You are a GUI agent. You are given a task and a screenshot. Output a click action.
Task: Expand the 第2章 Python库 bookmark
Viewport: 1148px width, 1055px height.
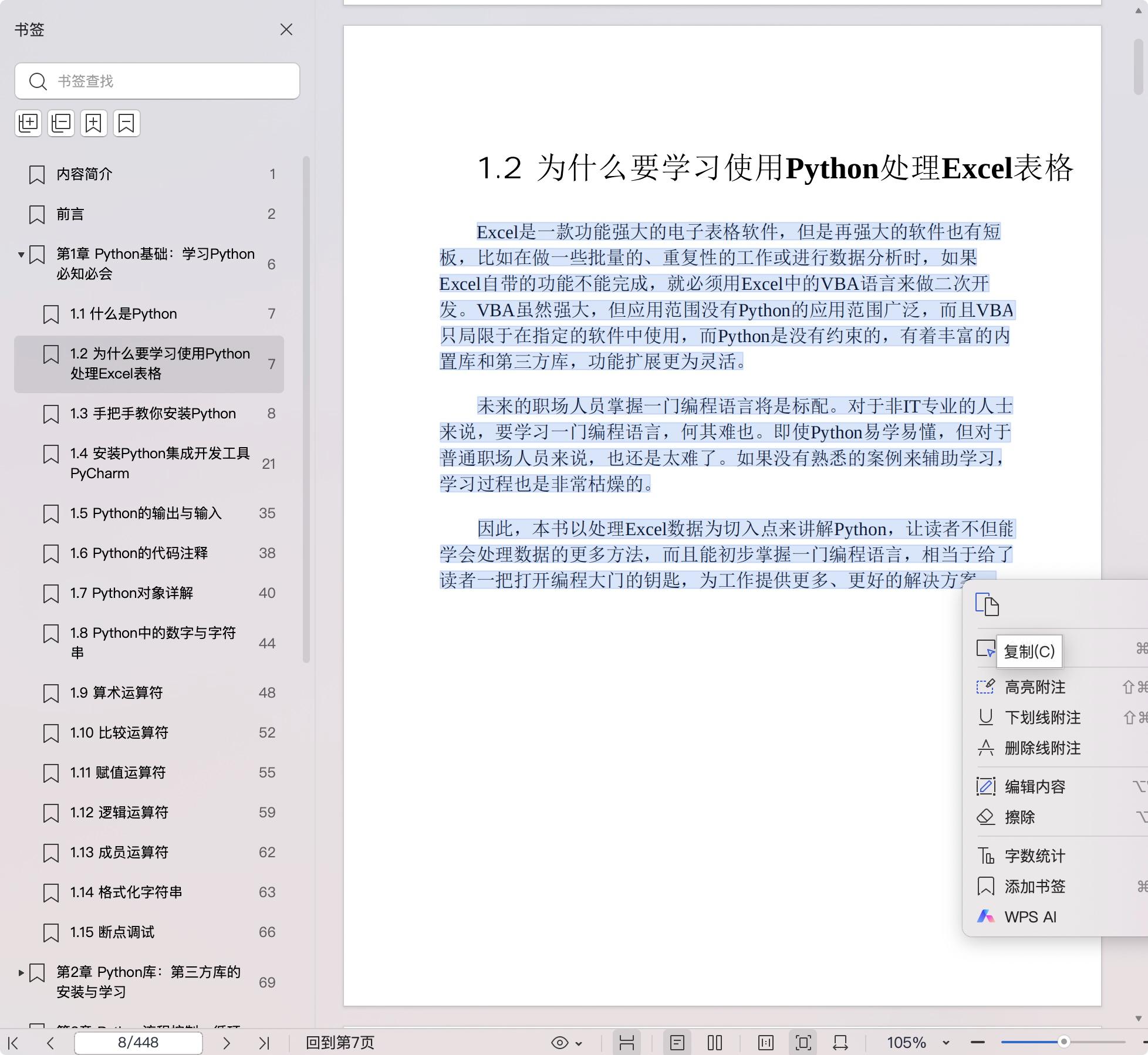pyautogui.click(x=21, y=973)
